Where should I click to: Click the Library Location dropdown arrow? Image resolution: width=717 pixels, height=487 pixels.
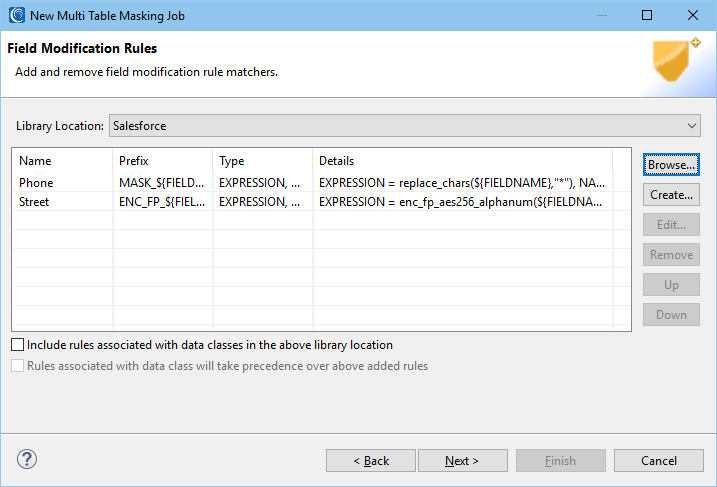click(692, 126)
